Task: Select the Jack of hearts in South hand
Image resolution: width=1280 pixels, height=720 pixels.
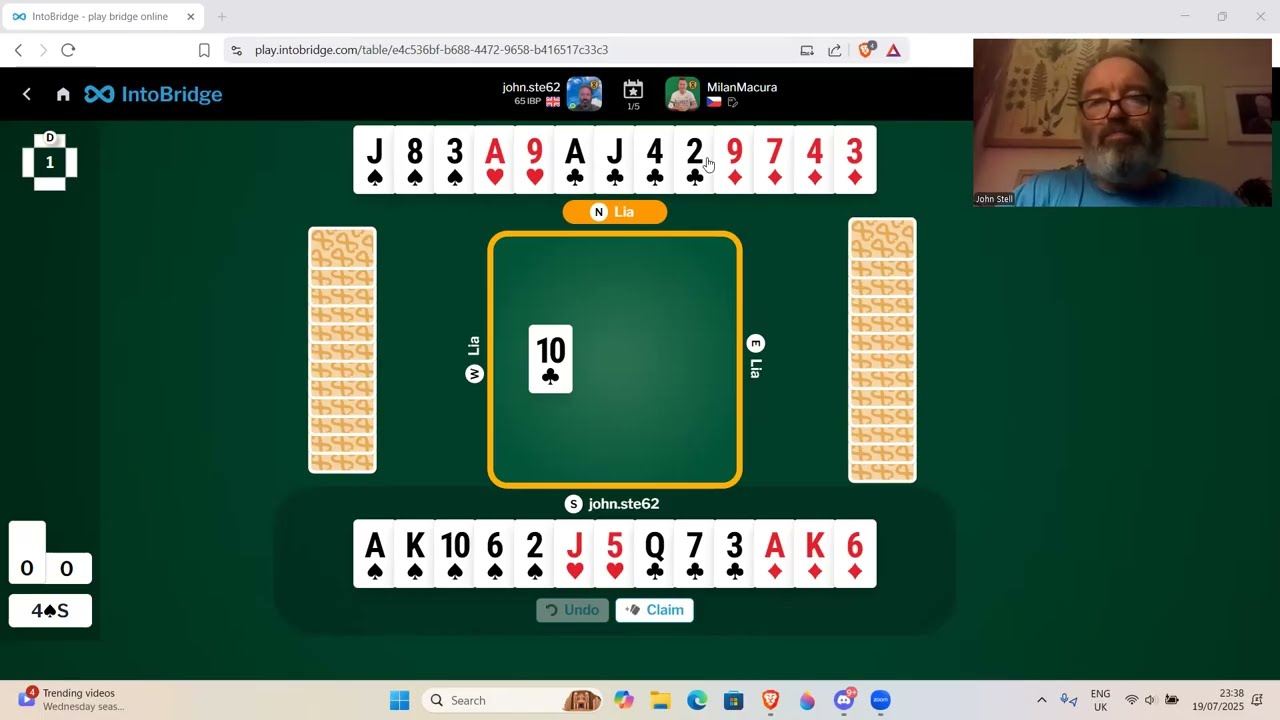Action: point(574,554)
